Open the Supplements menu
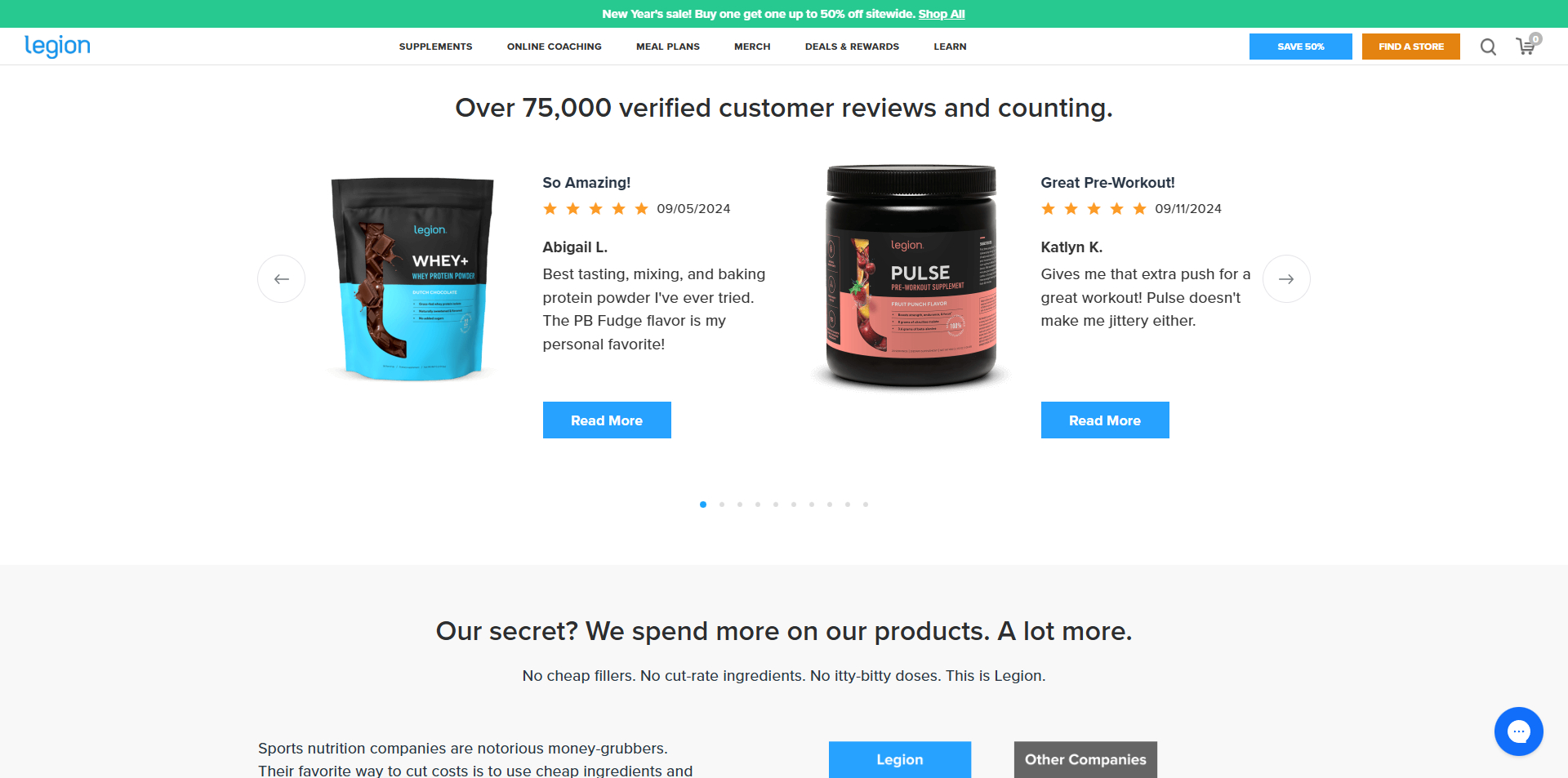 [x=435, y=47]
